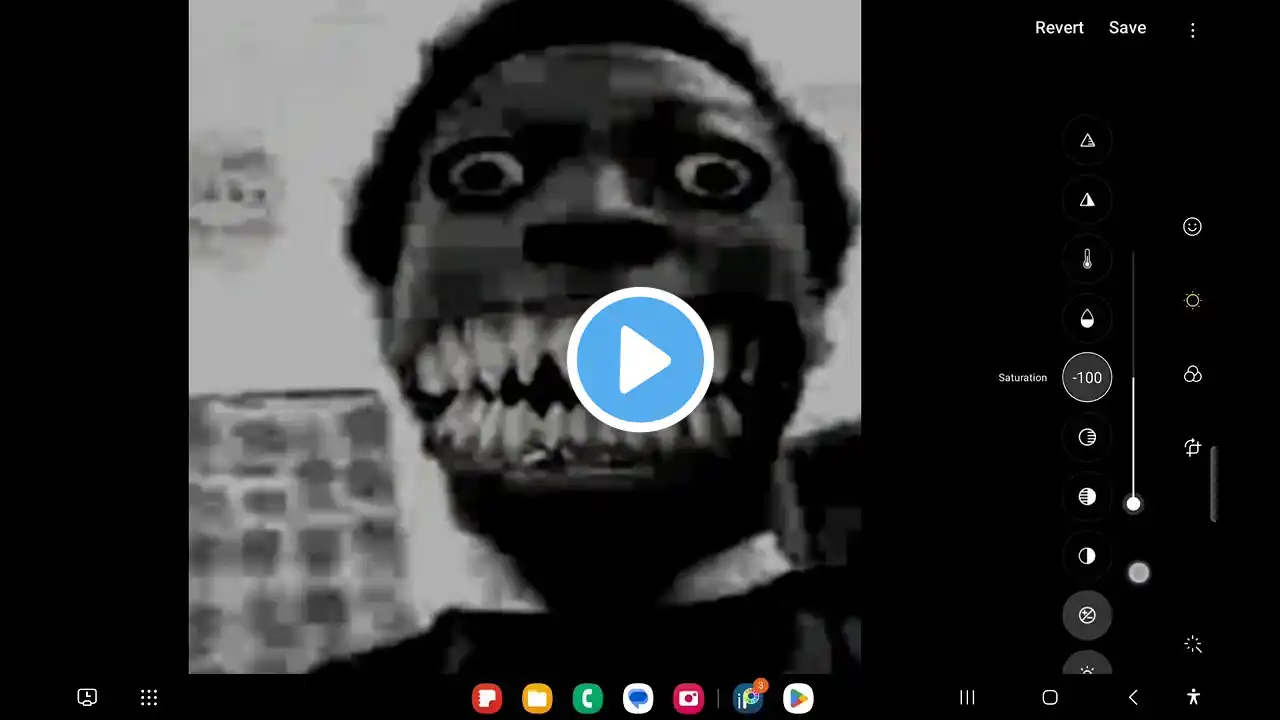
Task: Select the Sharpness adjustment icon
Action: (x=1087, y=200)
